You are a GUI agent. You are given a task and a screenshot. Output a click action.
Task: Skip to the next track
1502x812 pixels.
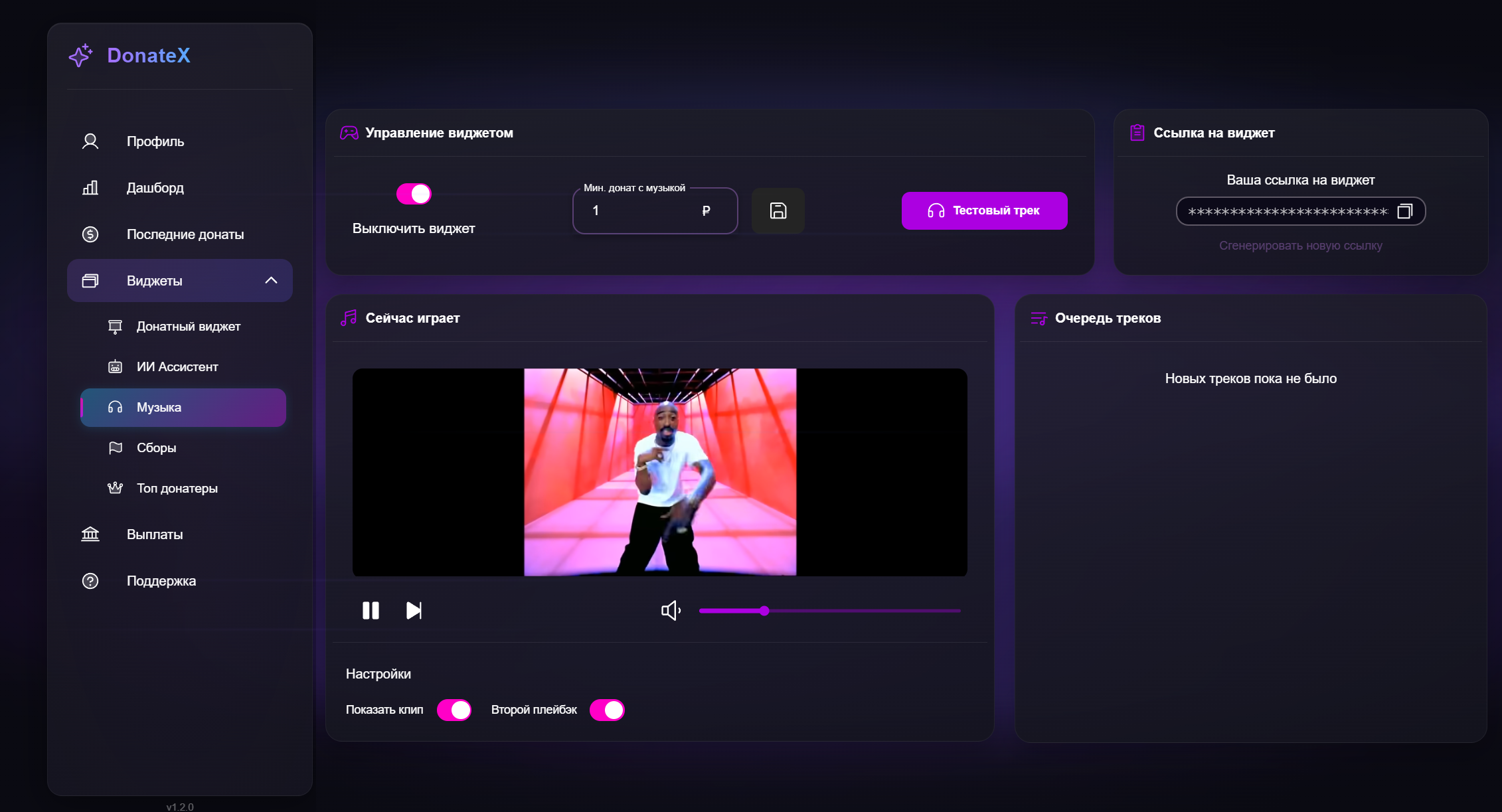pyautogui.click(x=414, y=611)
